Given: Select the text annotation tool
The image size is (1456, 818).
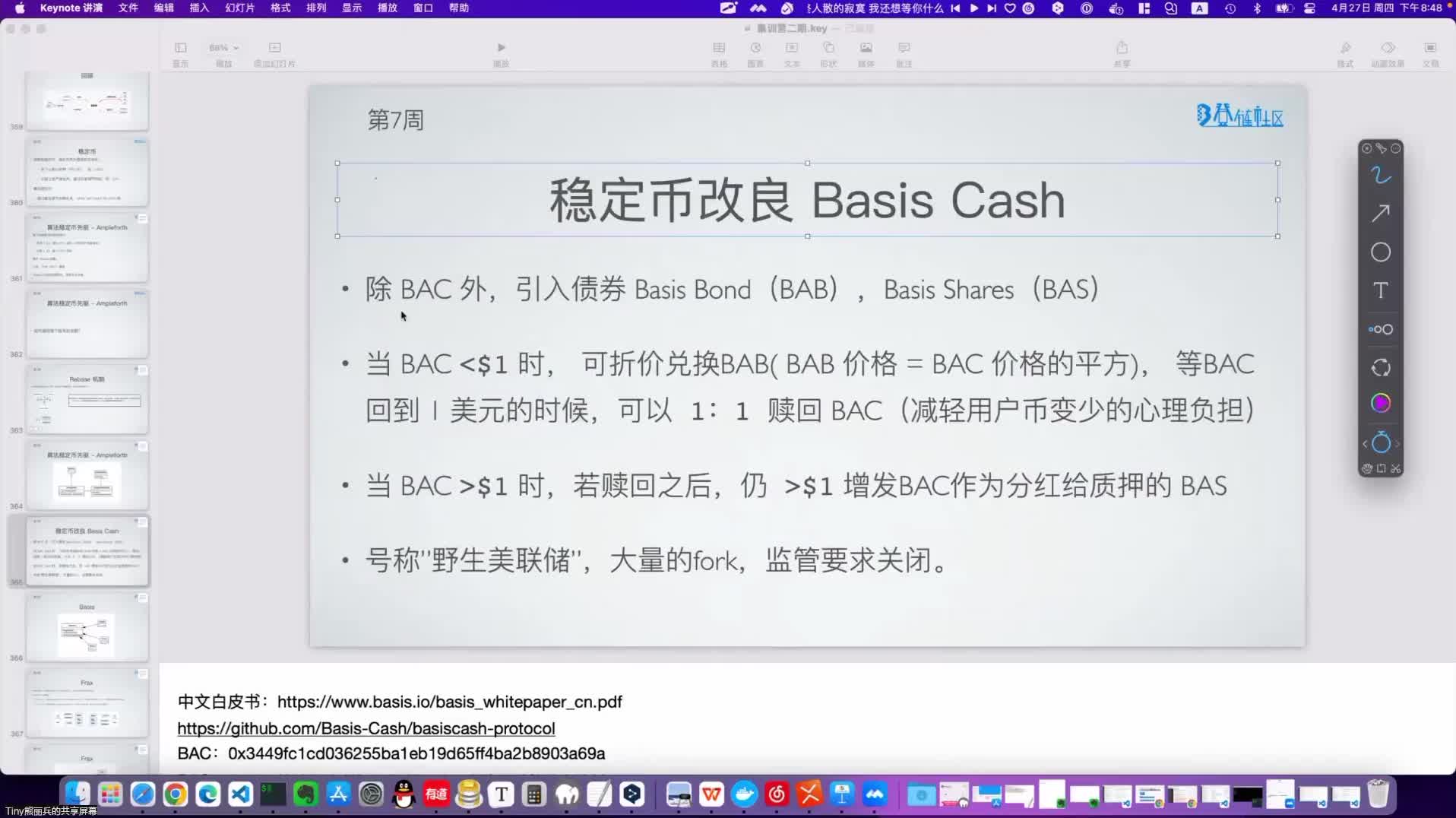Looking at the screenshot, I should click(1380, 290).
